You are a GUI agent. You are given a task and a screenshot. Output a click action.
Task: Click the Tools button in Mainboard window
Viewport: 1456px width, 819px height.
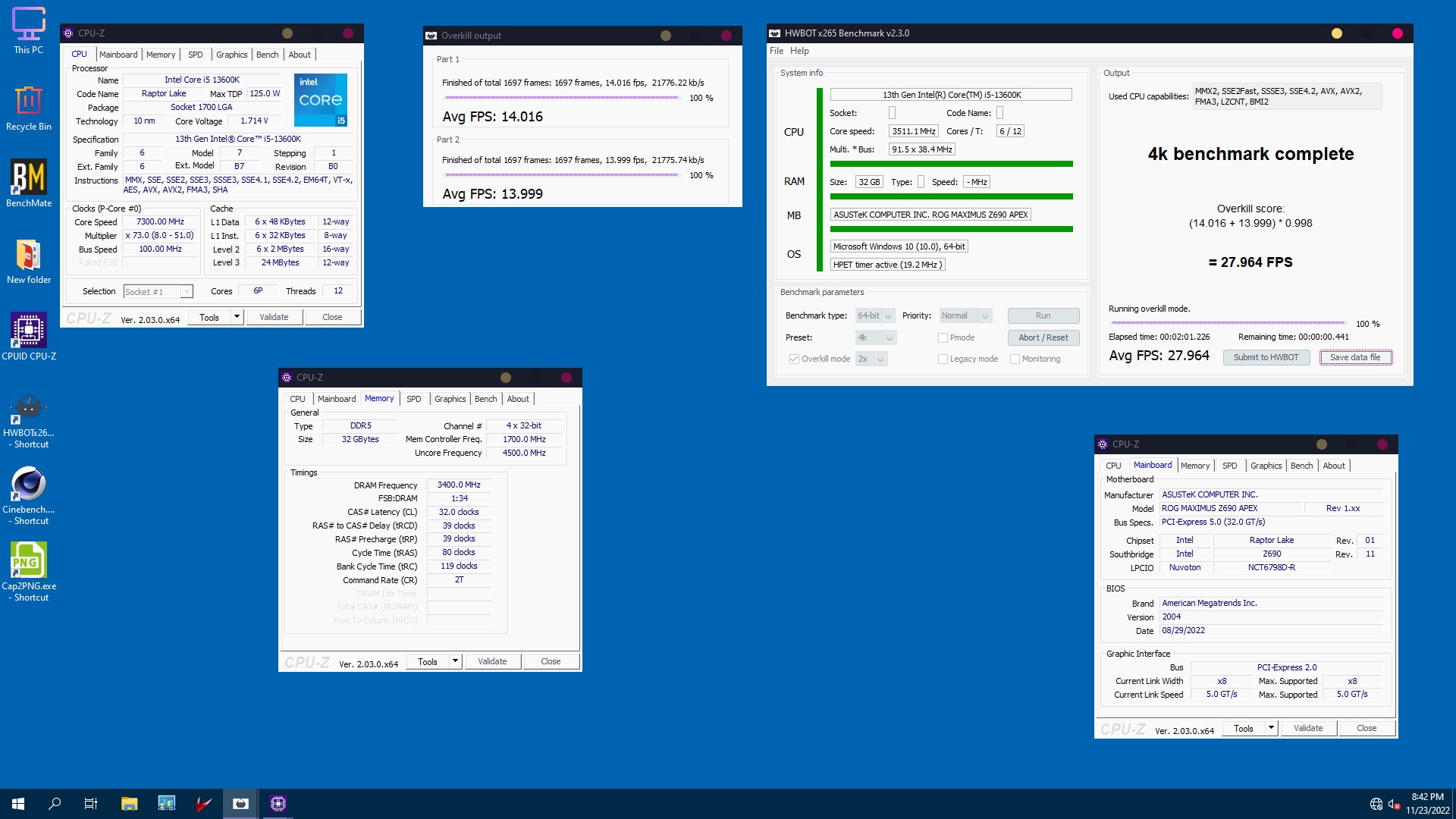click(x=1243, y=728)
